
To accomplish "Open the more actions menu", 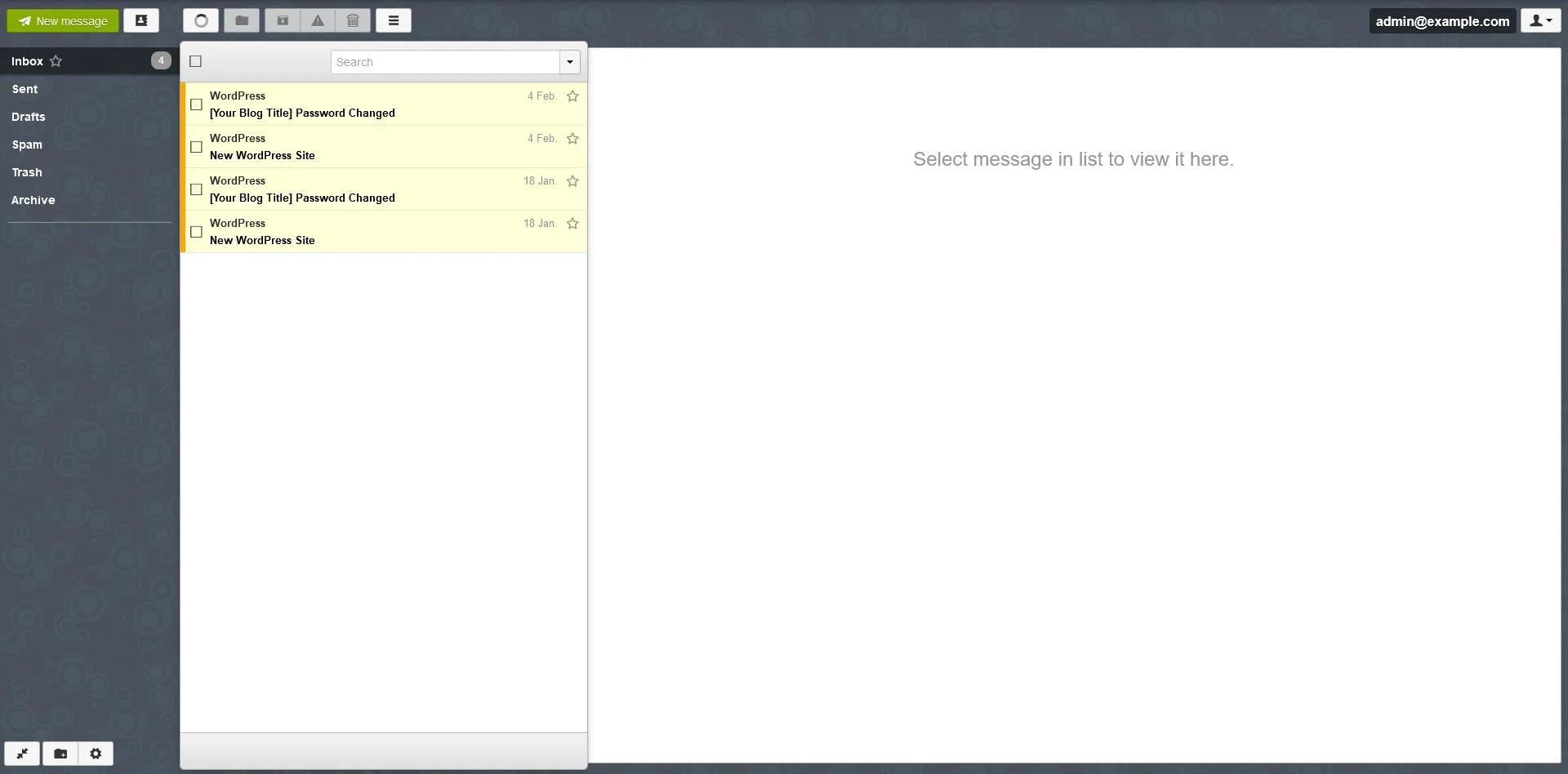I will 394,20.
